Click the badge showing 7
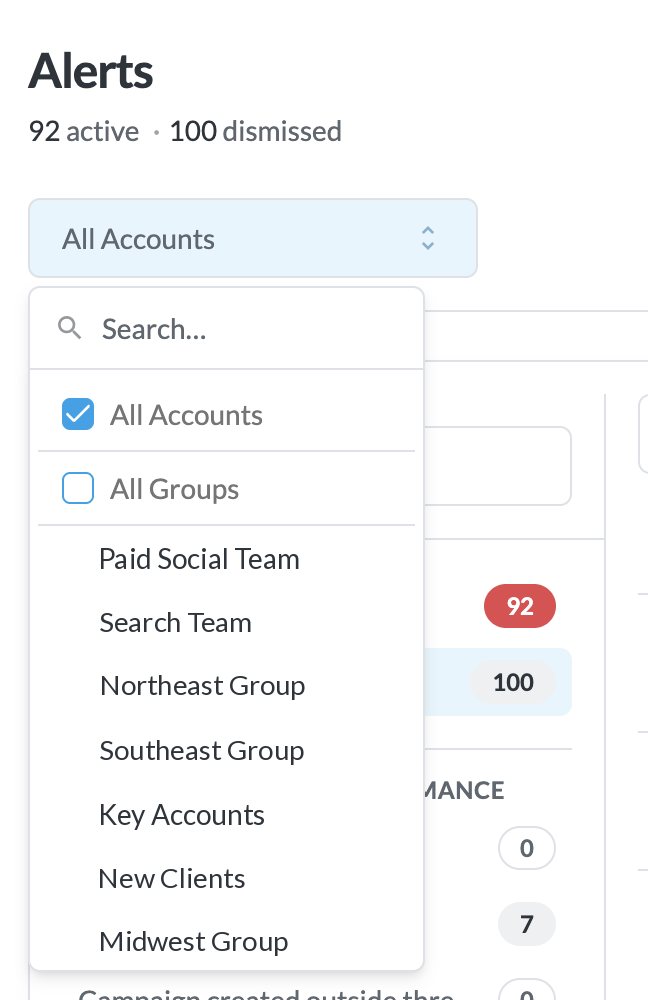This screenshot has height=1000, width=648. [527, 924]
